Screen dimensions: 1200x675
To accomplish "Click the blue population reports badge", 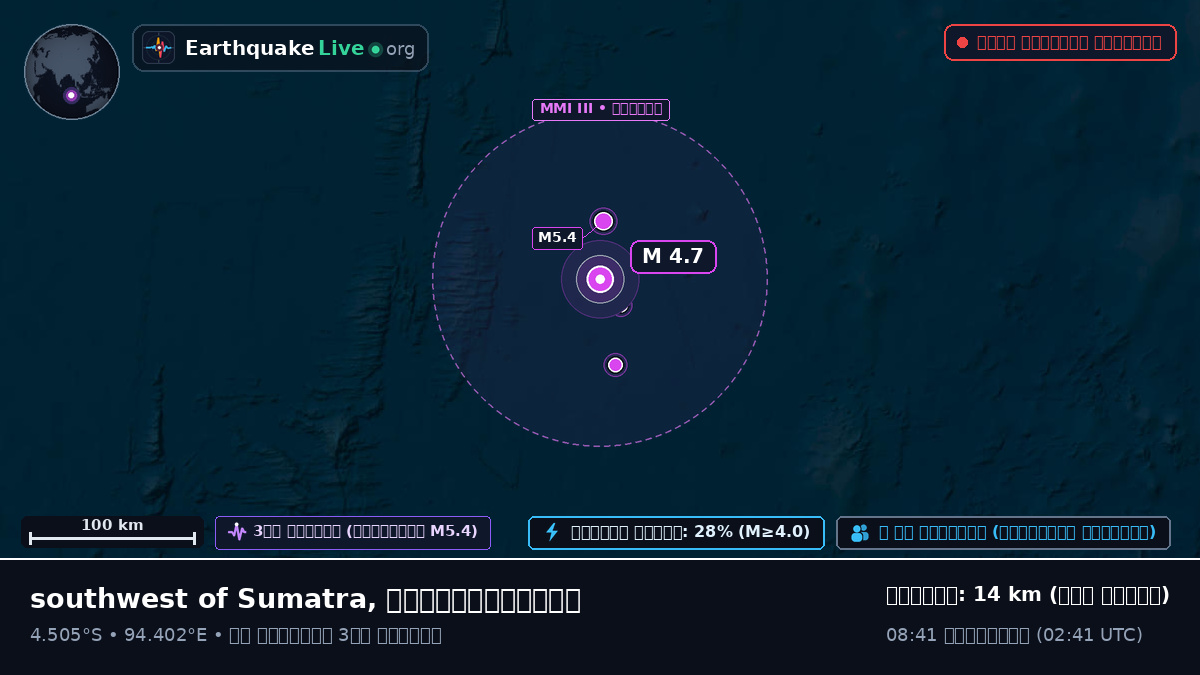I will tap(1003, 533).
